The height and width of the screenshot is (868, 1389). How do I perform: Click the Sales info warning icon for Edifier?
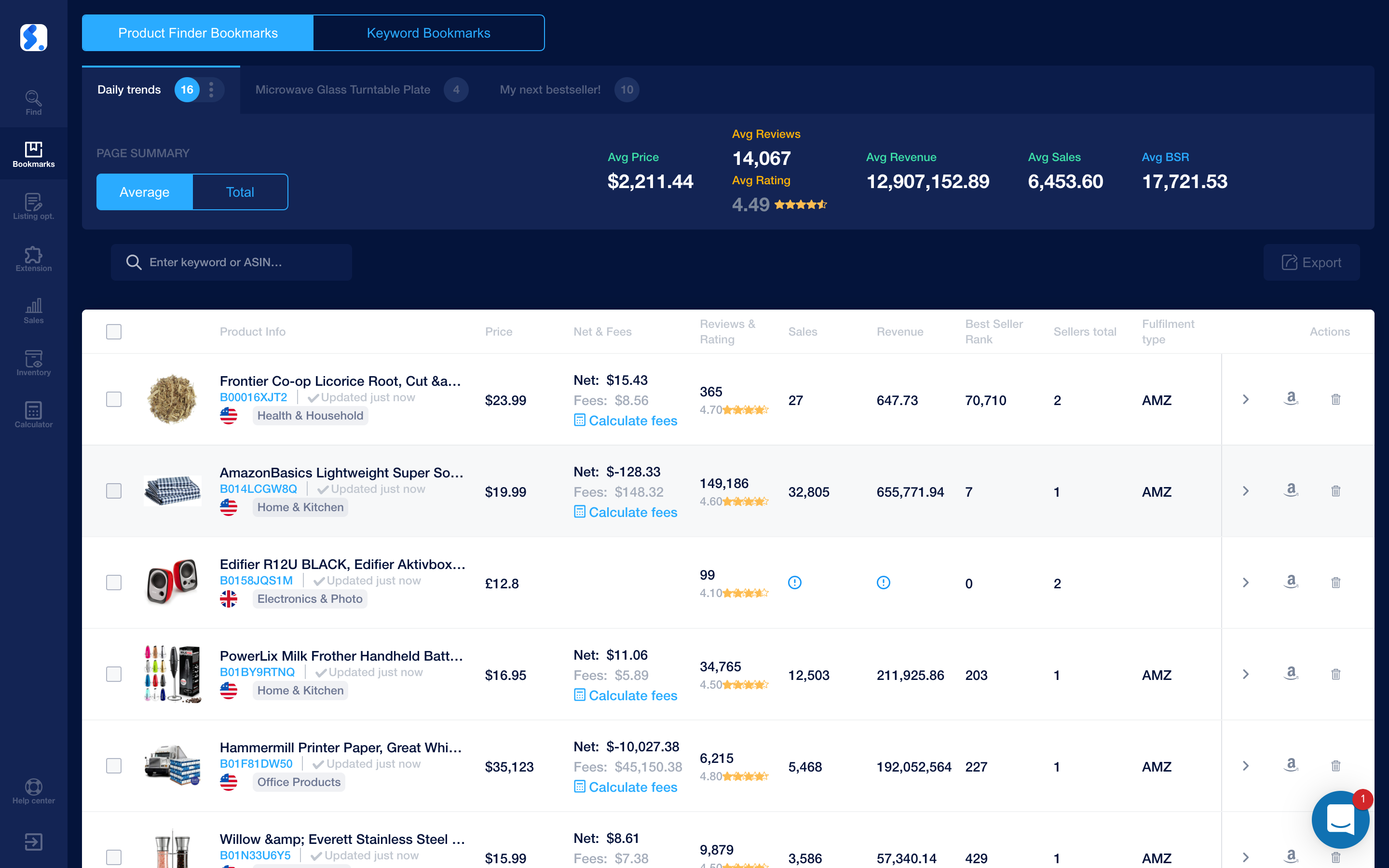[794, 583]
